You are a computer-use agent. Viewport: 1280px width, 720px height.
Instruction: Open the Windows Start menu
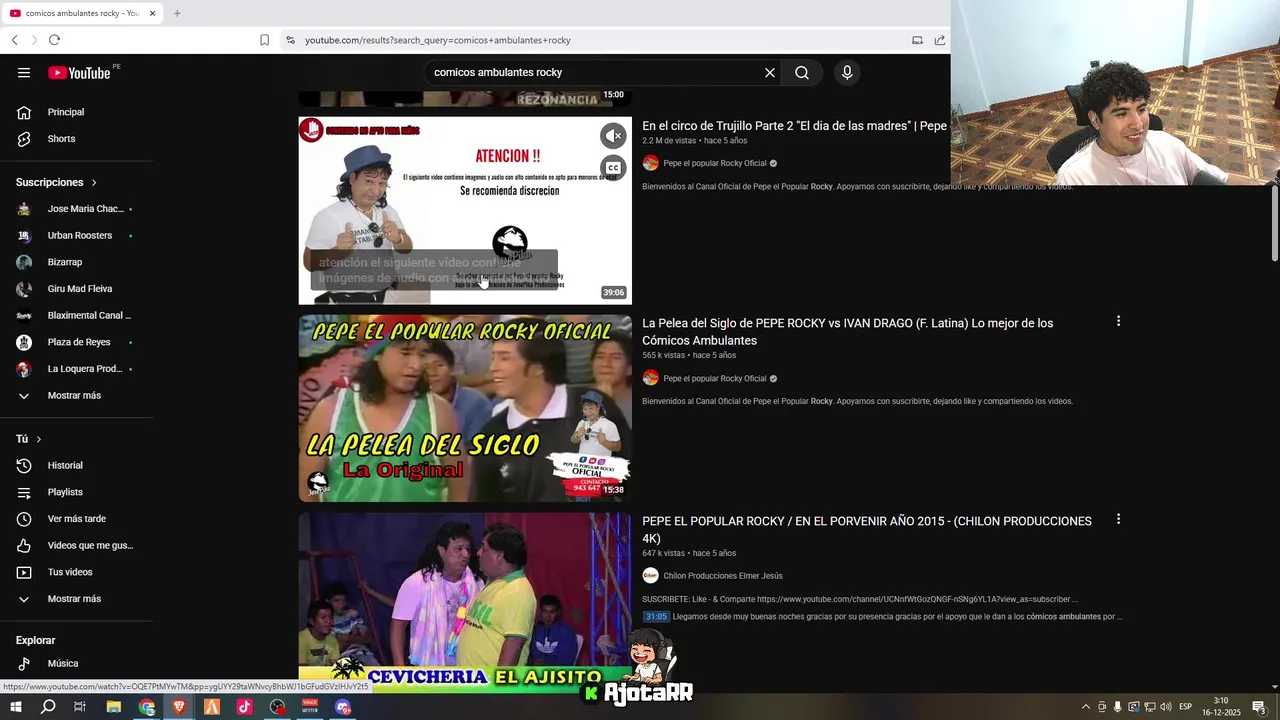coord(15,707)
